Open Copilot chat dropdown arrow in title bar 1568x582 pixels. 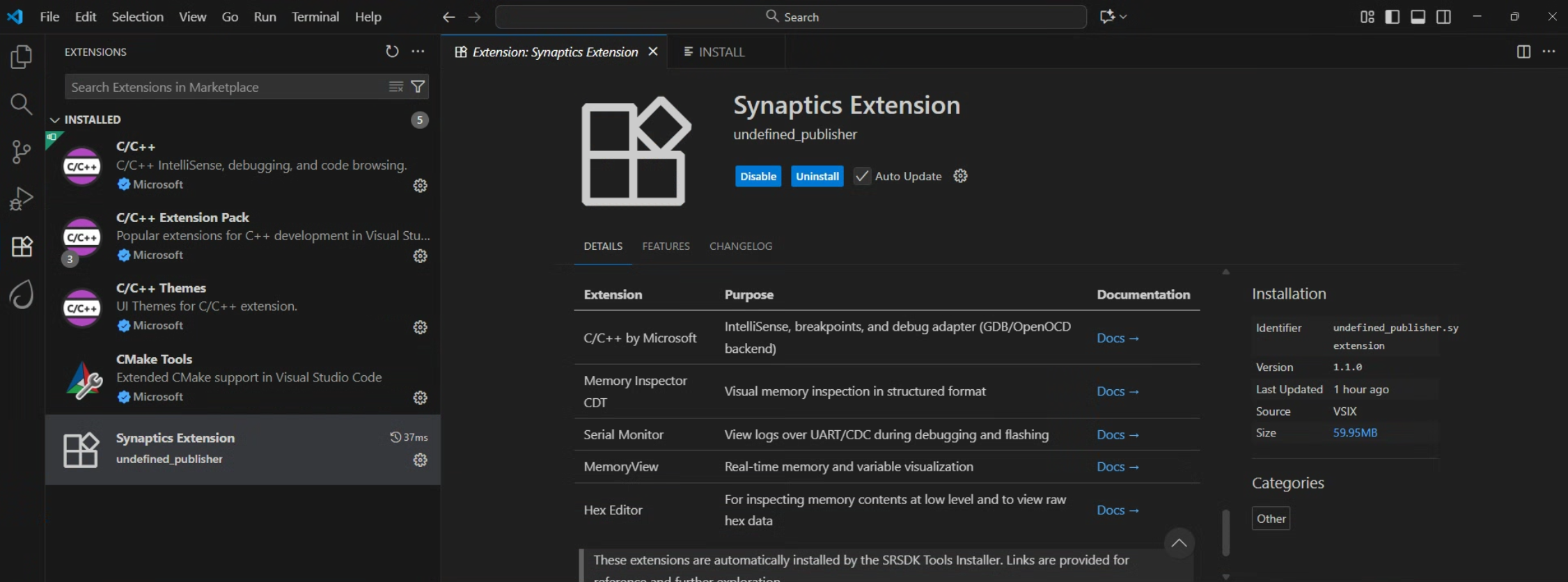[1123, 17]
